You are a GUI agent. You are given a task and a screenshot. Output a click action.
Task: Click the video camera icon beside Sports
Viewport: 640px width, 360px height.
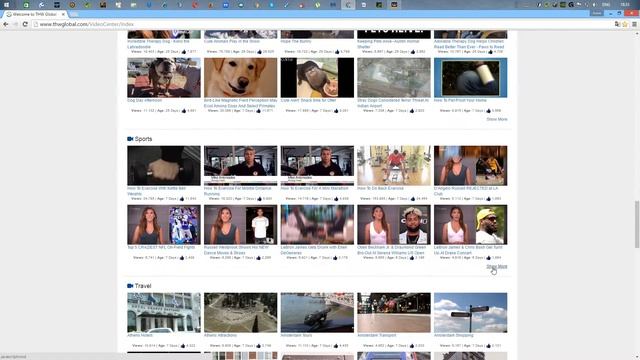pos(130,139)
